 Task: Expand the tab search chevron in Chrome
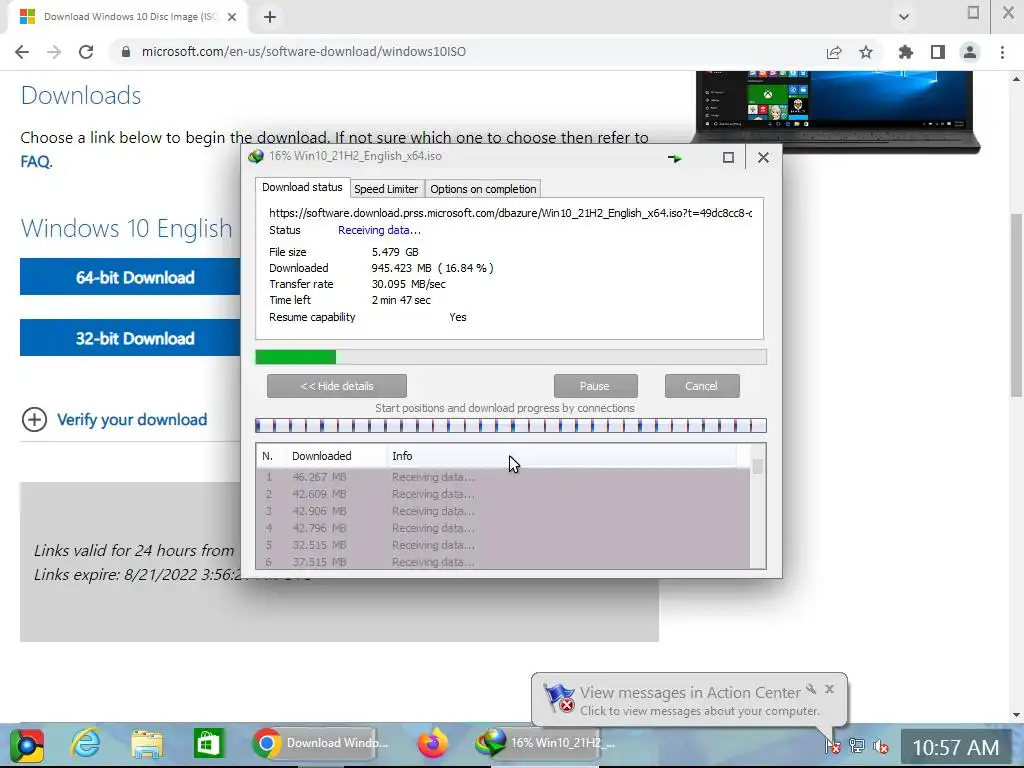pos(904,17)
